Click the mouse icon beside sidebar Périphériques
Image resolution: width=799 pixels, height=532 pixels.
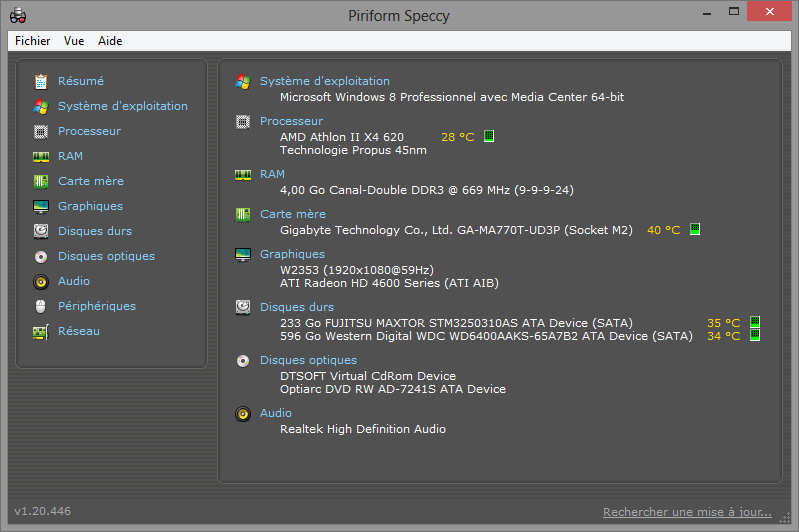coord(41,306)
